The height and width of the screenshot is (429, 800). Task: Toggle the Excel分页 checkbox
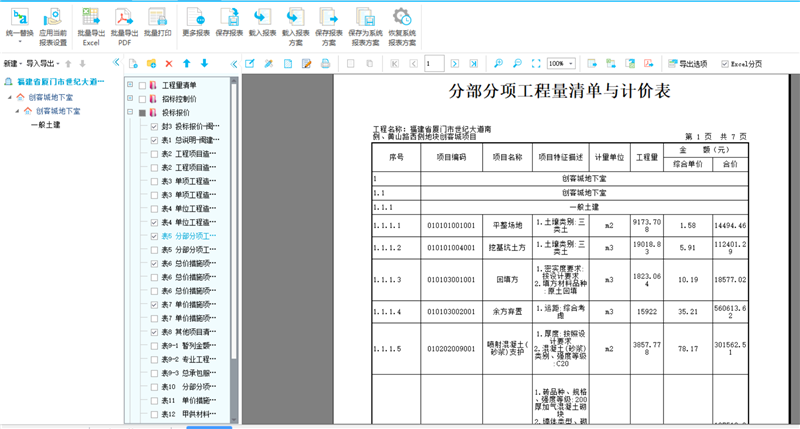(x=724, y=64)
